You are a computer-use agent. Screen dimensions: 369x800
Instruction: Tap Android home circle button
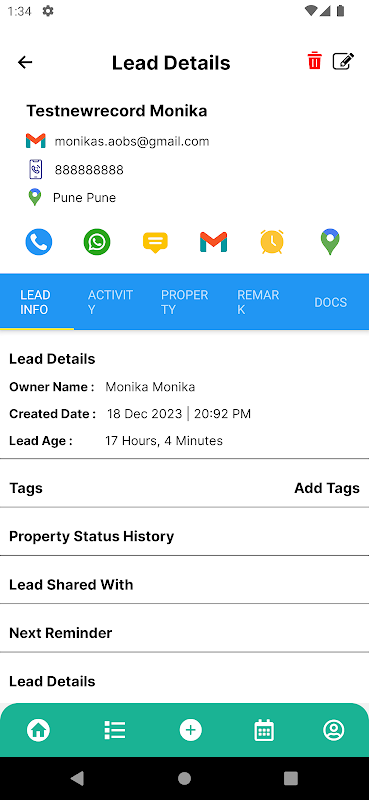click(184, 778)
